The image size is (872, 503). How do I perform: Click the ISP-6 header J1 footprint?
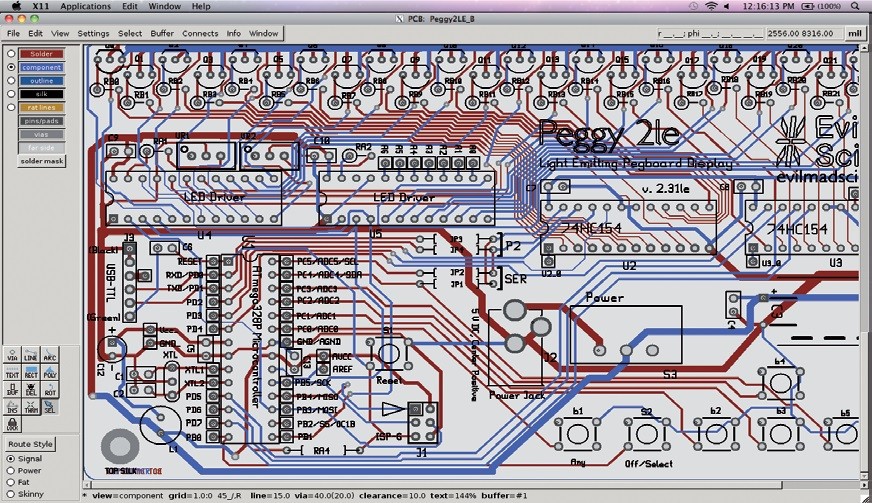coord(423,423)
